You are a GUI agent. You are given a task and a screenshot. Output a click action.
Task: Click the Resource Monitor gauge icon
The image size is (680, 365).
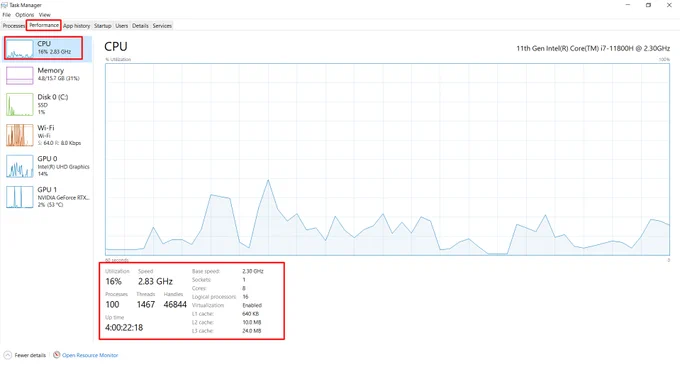(56, 355)
